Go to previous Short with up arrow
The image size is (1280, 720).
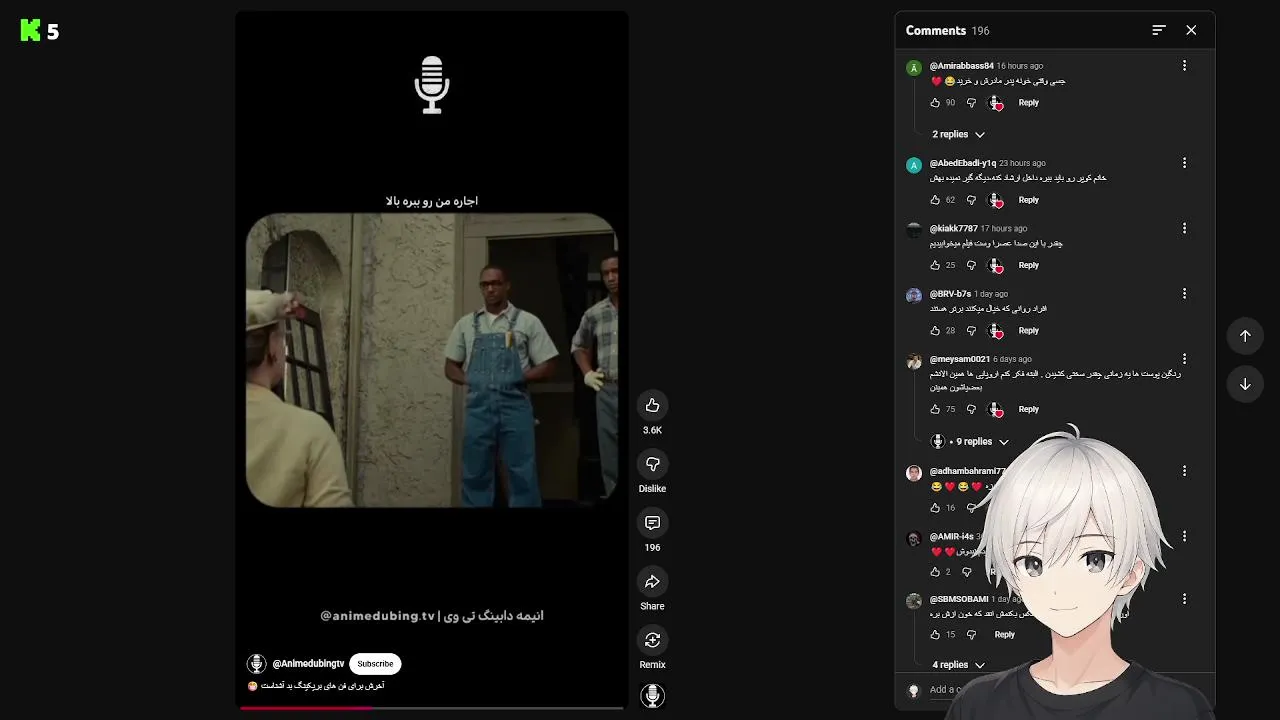tap(1245, 336)
